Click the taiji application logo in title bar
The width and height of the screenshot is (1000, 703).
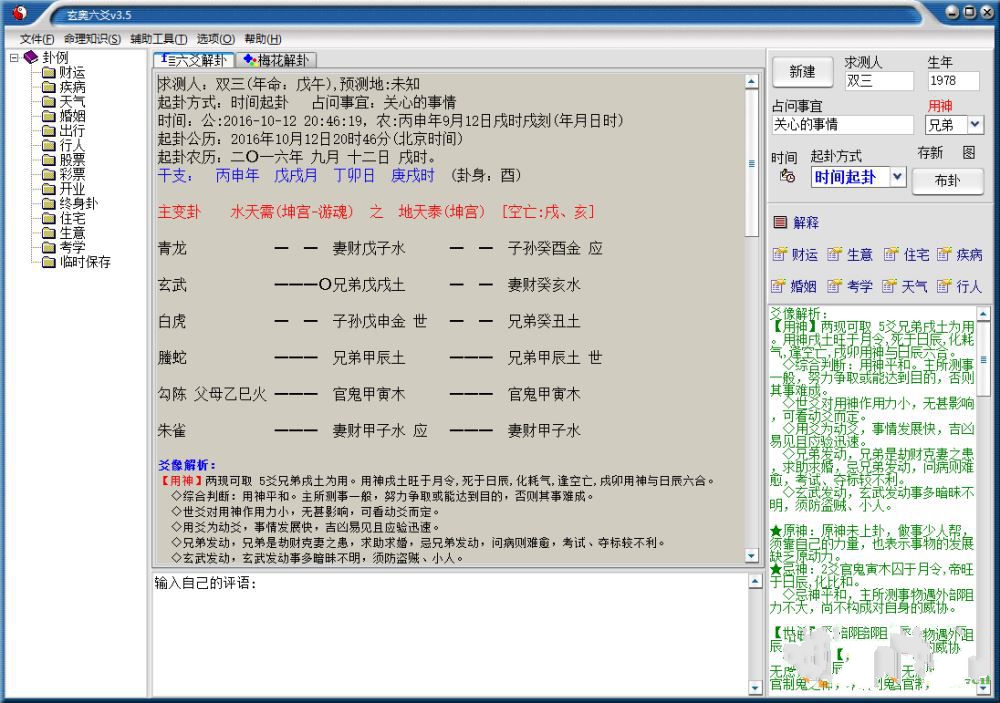click(19, 13)
